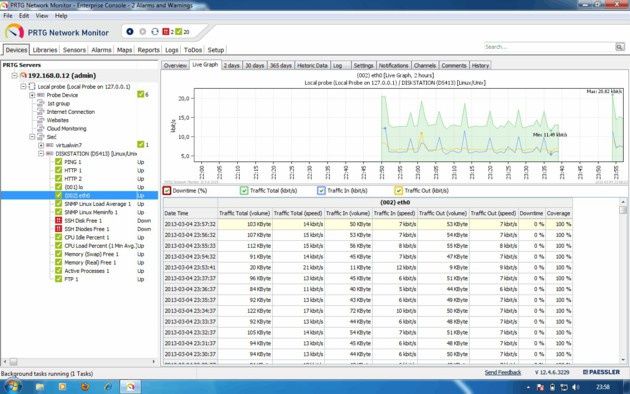This screenshot has height=394, width=630.
Task: Click the Active Processes 1 status icon
Action: click(59, 271)
